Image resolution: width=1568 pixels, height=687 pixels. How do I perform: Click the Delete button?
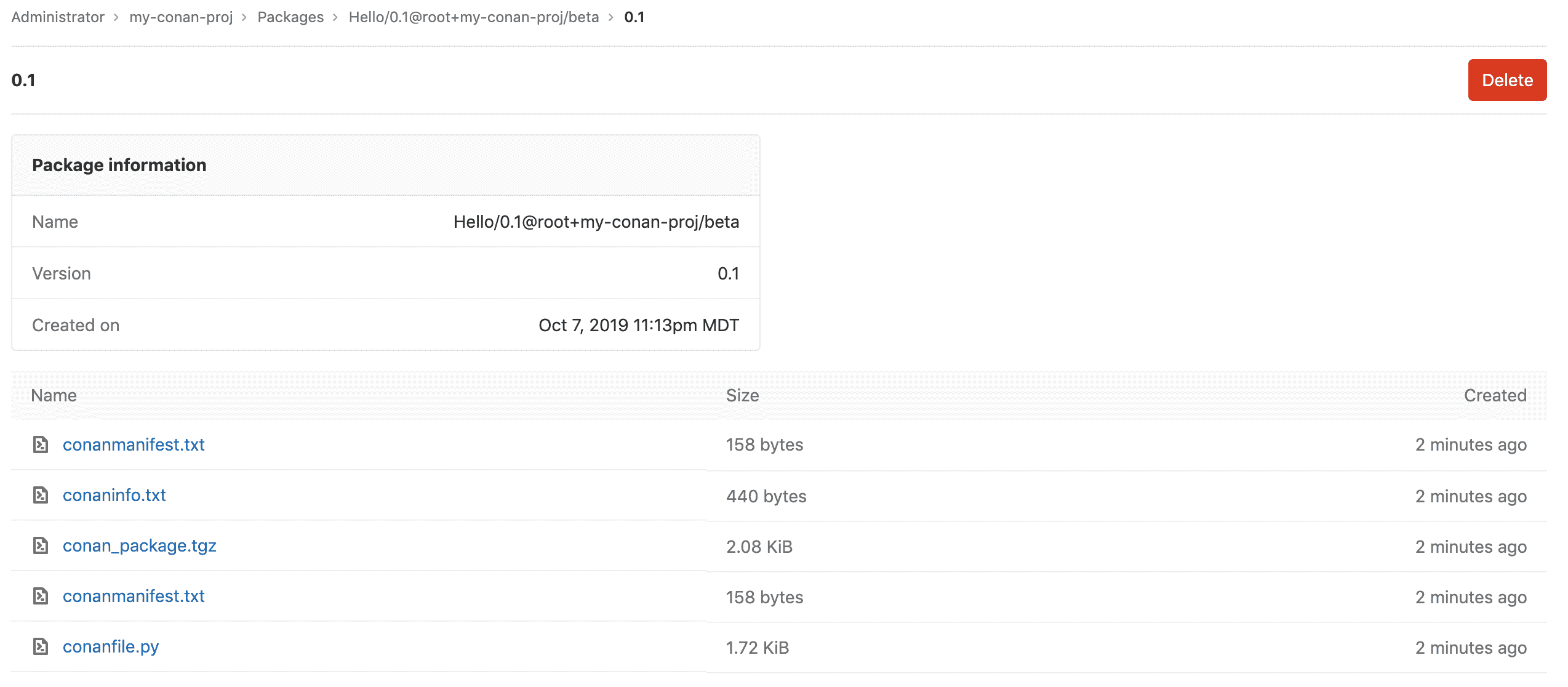pyautogui.click(x=1506, y=79)
